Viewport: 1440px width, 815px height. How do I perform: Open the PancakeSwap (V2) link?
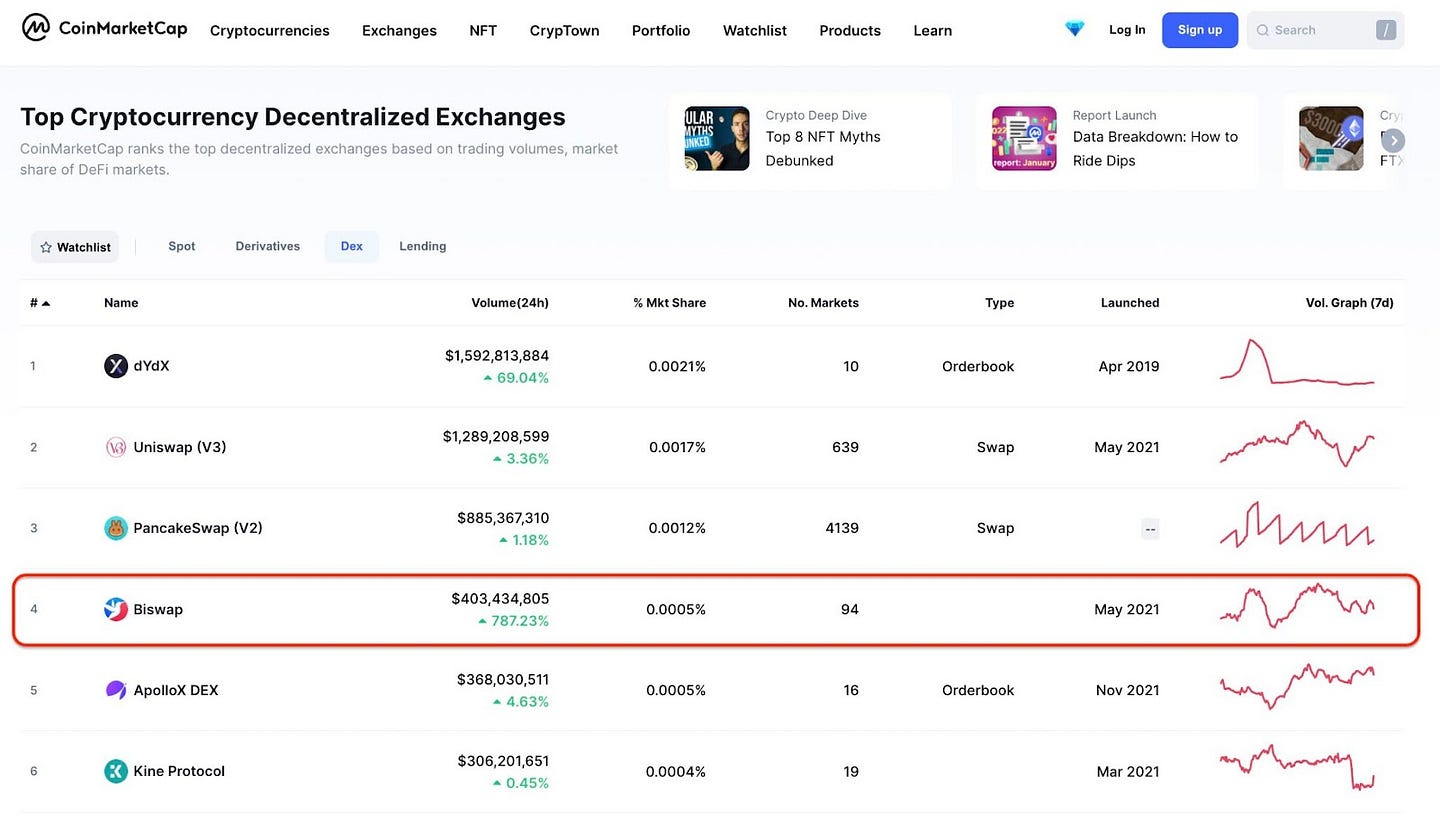198,528
